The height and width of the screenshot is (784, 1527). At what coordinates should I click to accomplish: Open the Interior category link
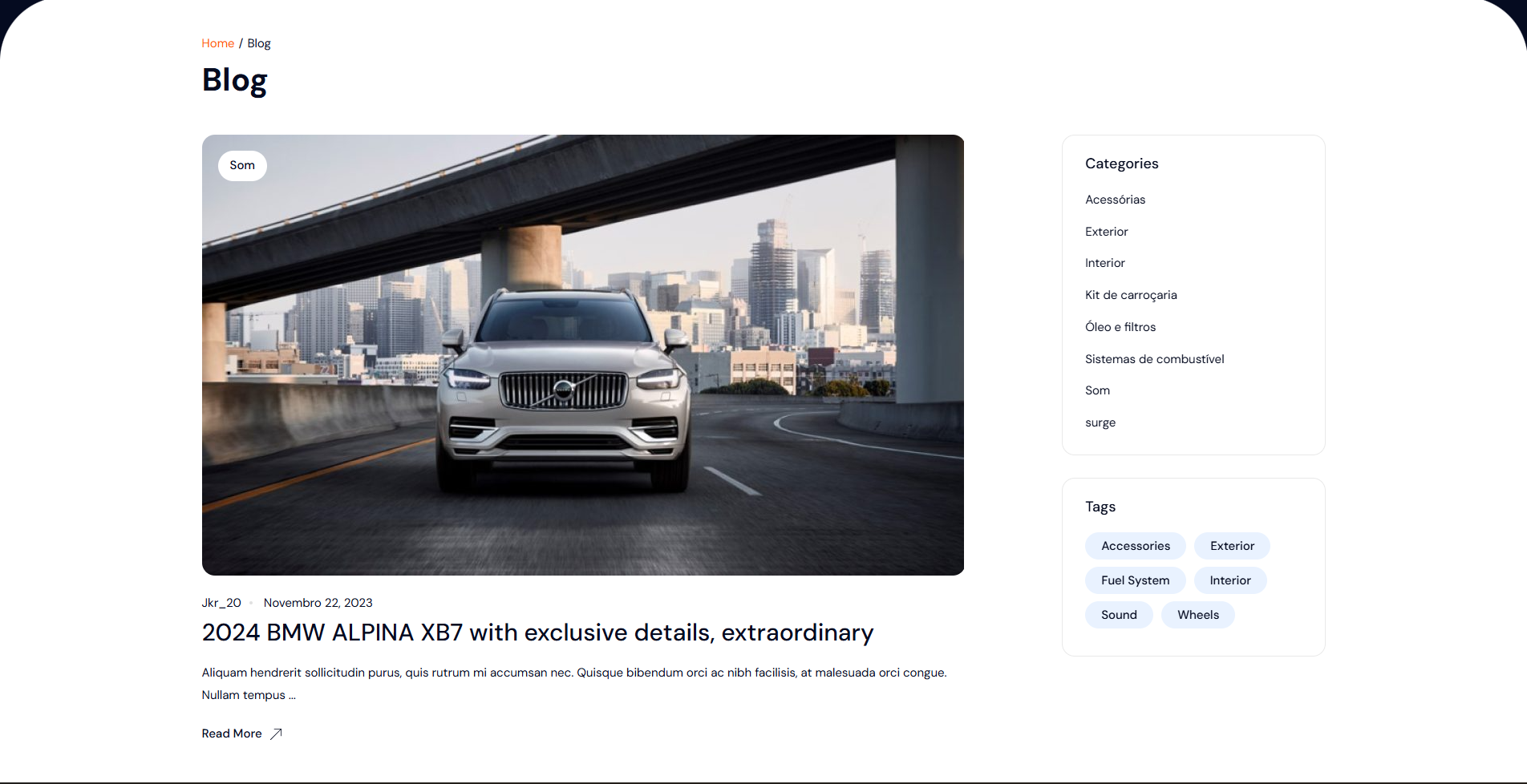point(1104,263)
